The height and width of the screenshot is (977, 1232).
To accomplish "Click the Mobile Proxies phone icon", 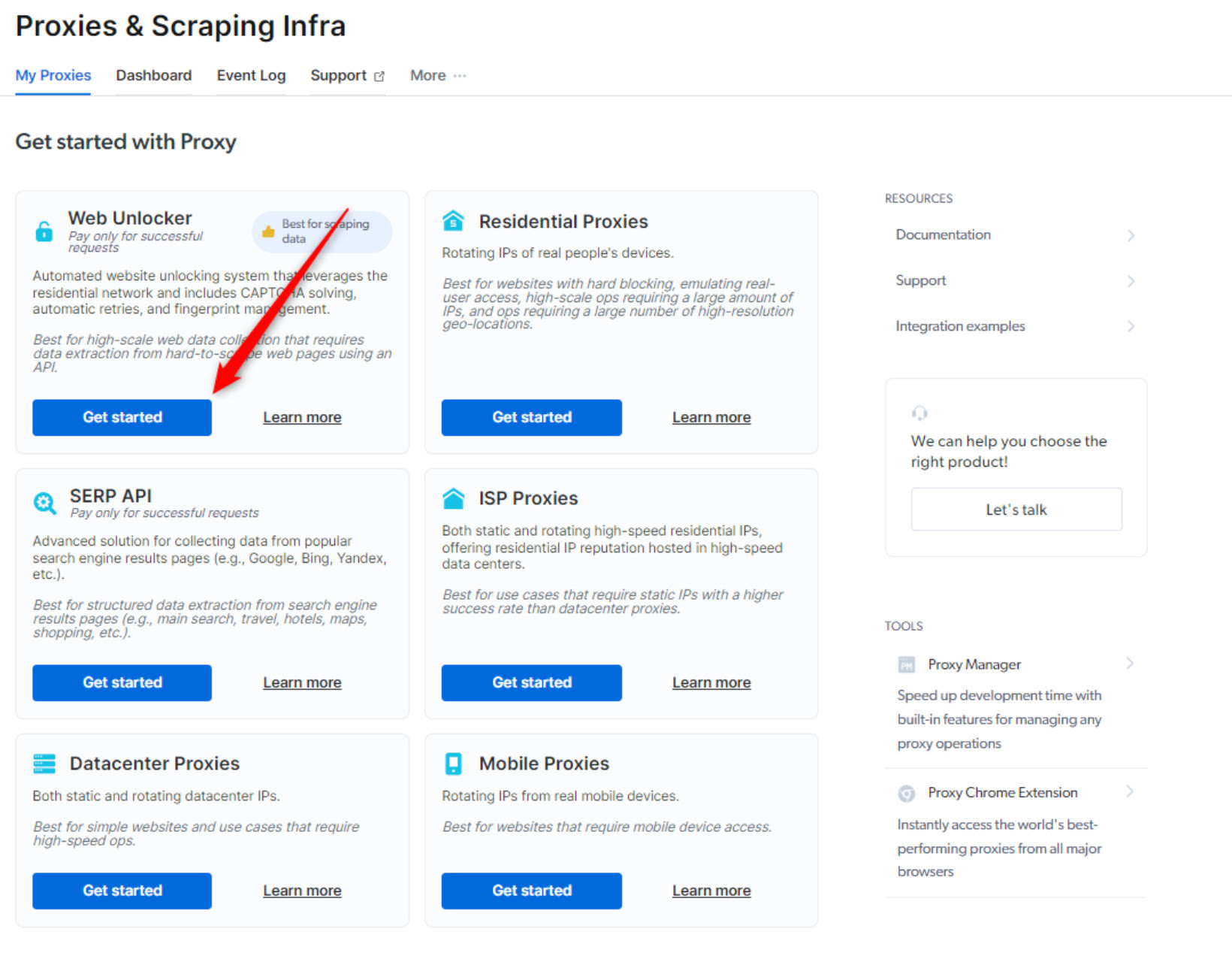I will point(453,764).
